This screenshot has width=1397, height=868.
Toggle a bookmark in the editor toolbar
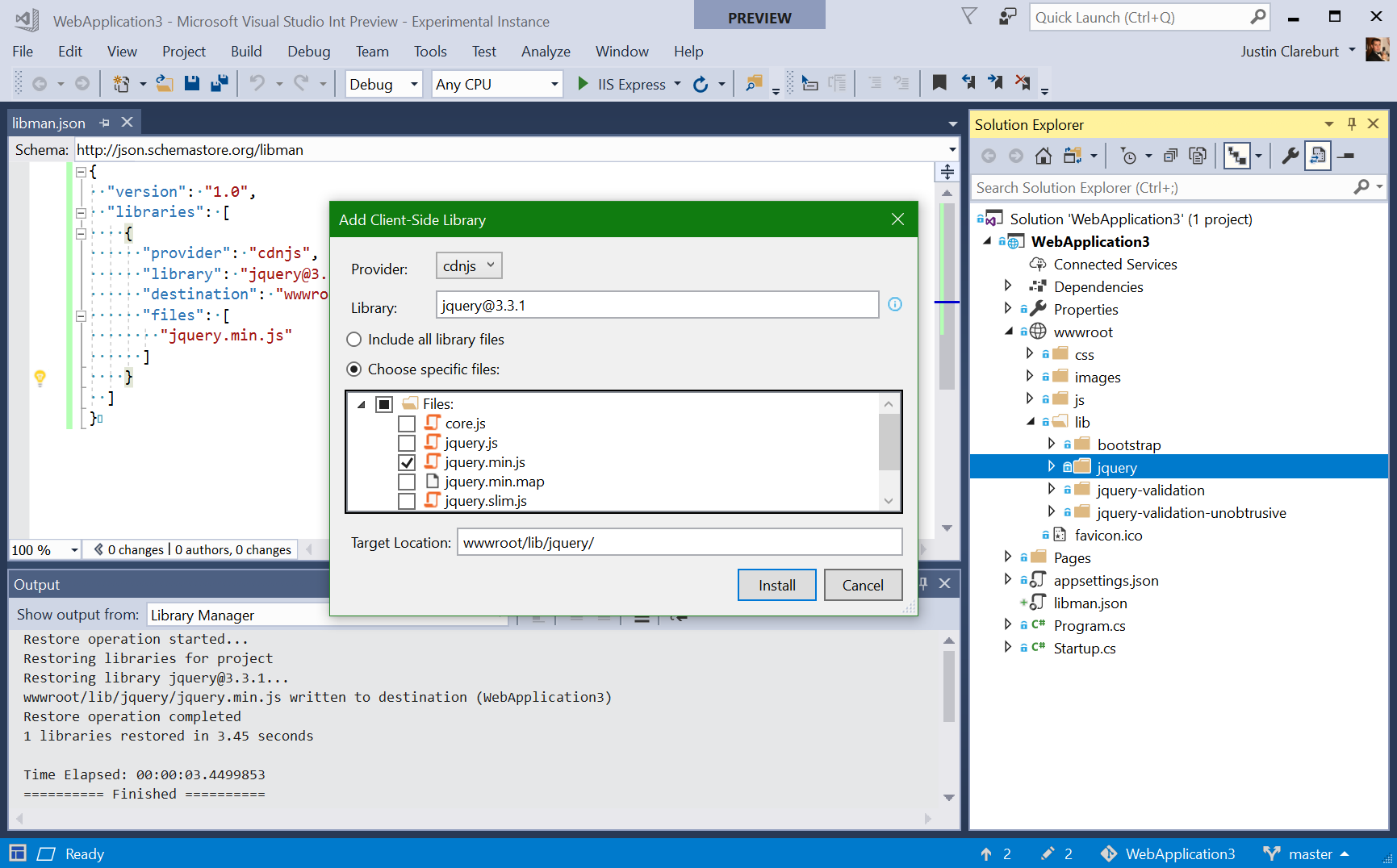tap(939, 82)
